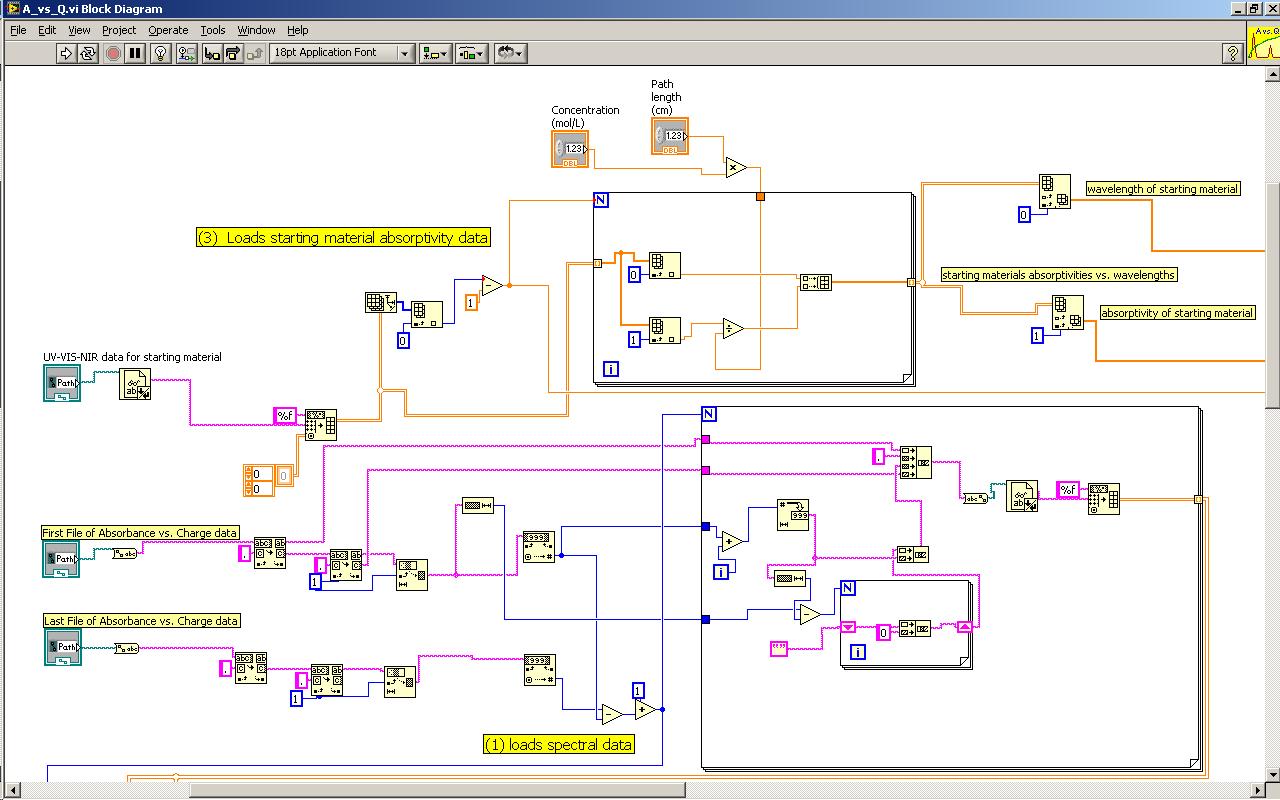Click the array constant index display

click(x=256, y=481)
